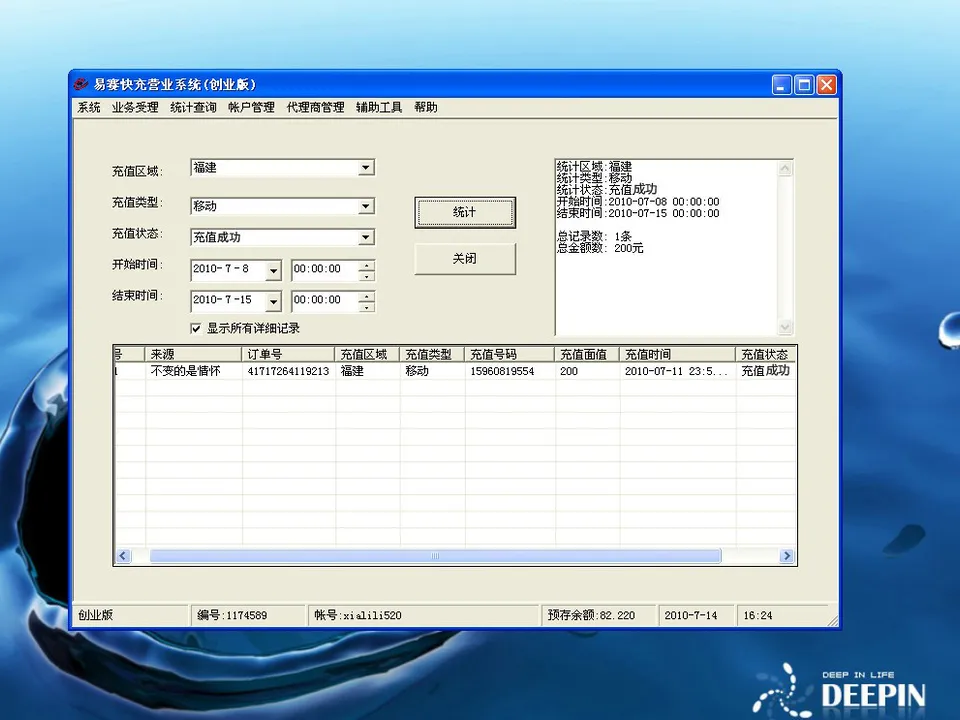Click the app icon in title bar

pos(82,85)
